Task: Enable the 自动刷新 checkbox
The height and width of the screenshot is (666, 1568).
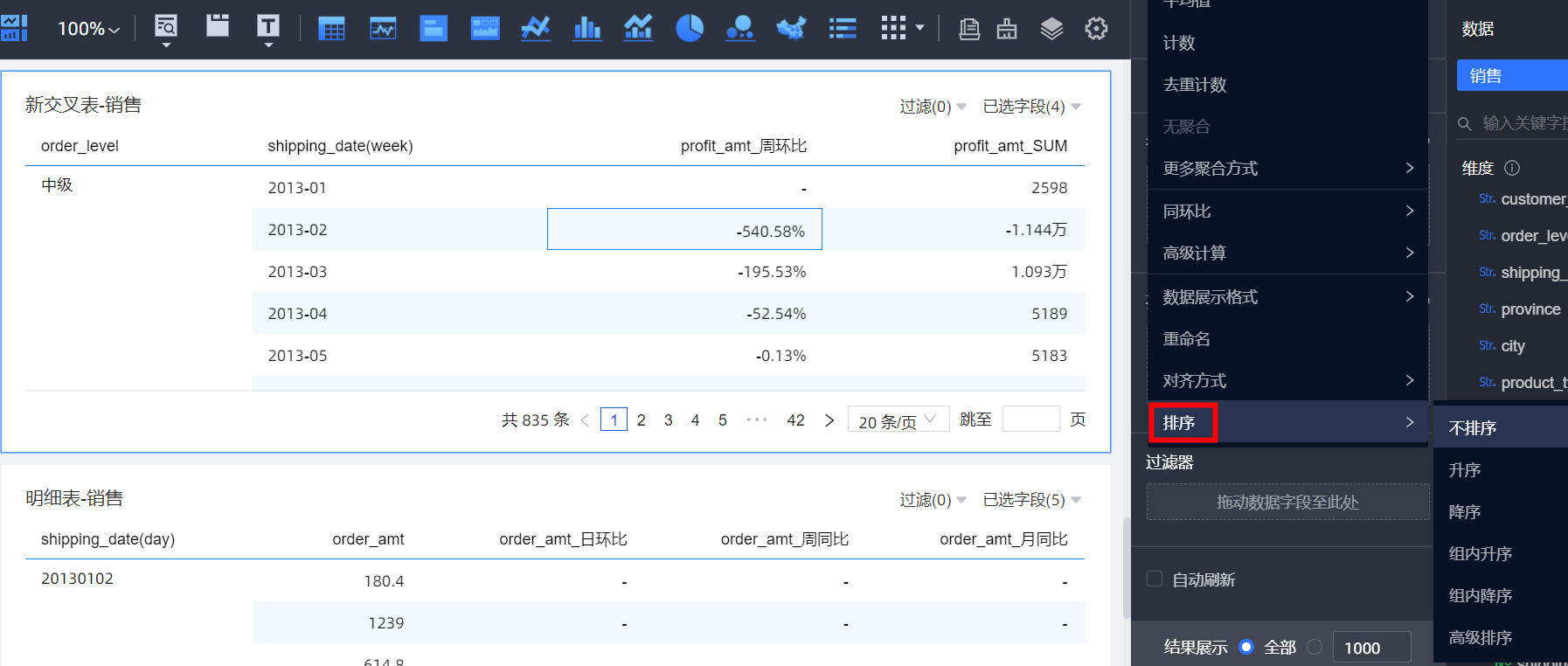Action: pyautogui.click(x=1155, y=579)
